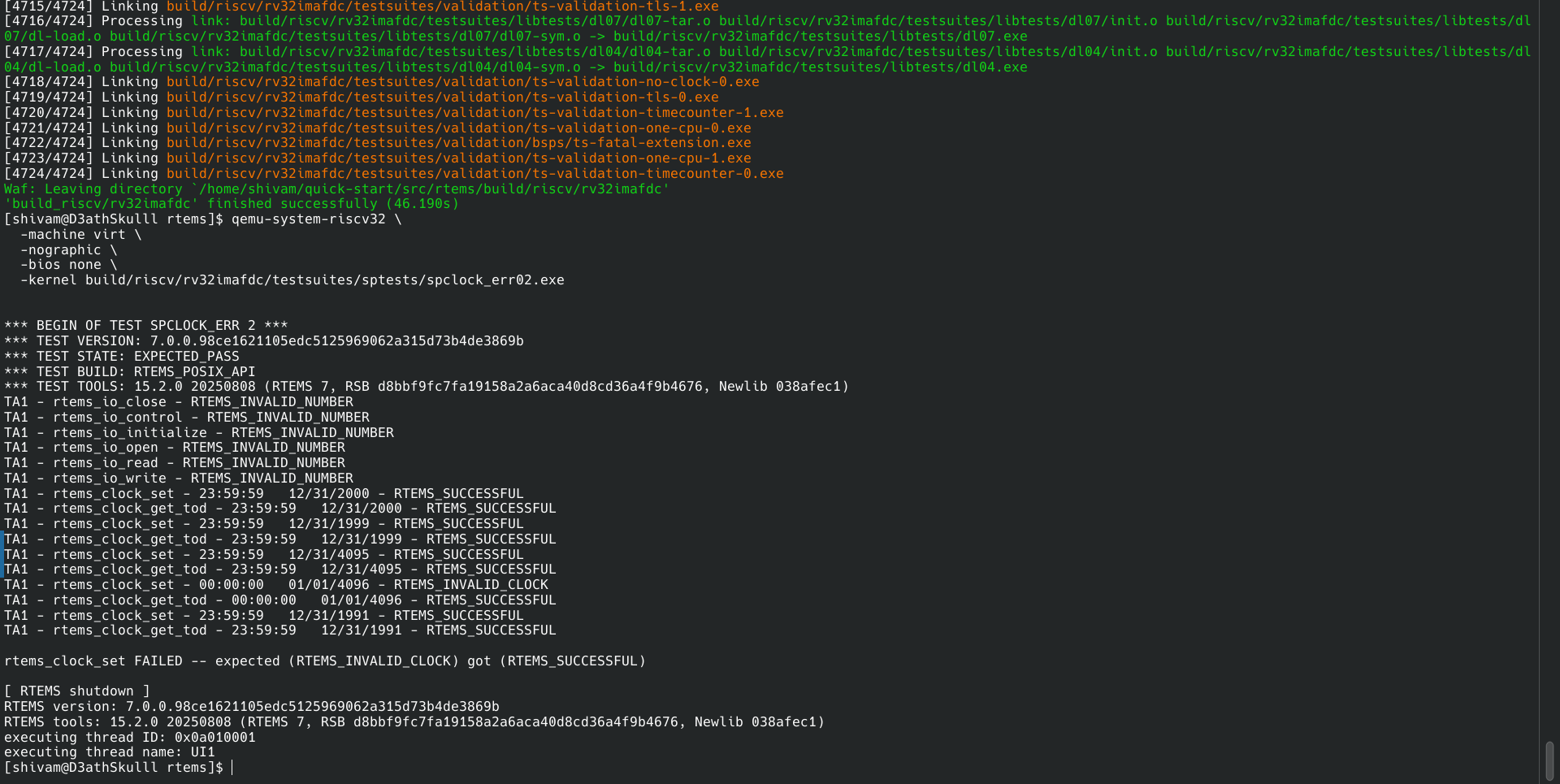Click the qemu-system-riscv32 command text
This screenshot has height=784, width=1560.
point(309,219)
